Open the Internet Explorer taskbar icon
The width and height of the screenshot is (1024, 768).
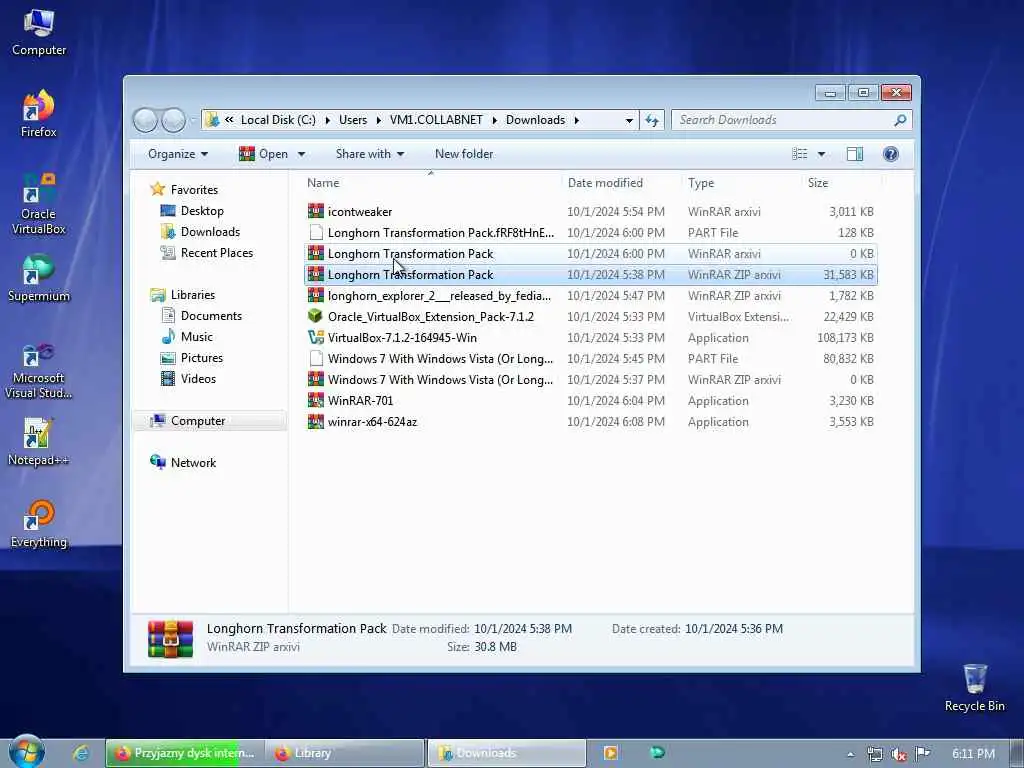tap(80, 753)
